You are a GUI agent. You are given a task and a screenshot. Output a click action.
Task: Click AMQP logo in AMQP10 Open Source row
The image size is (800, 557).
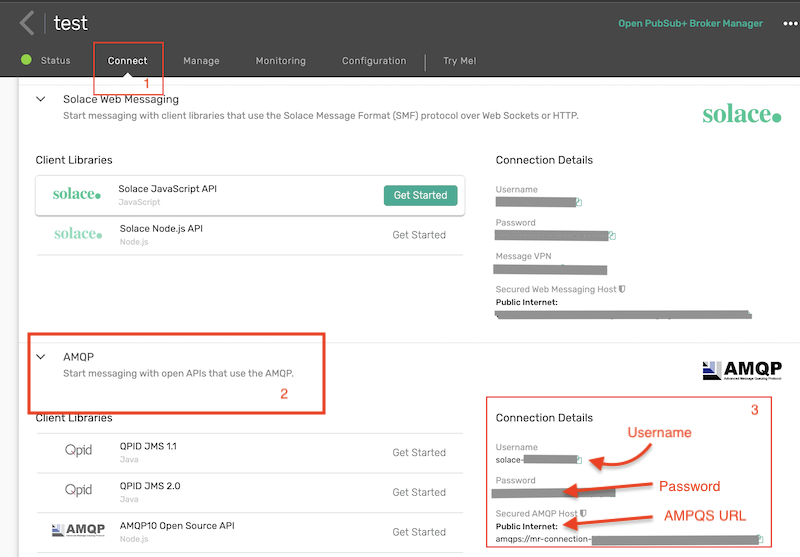[x=78, y=530]
